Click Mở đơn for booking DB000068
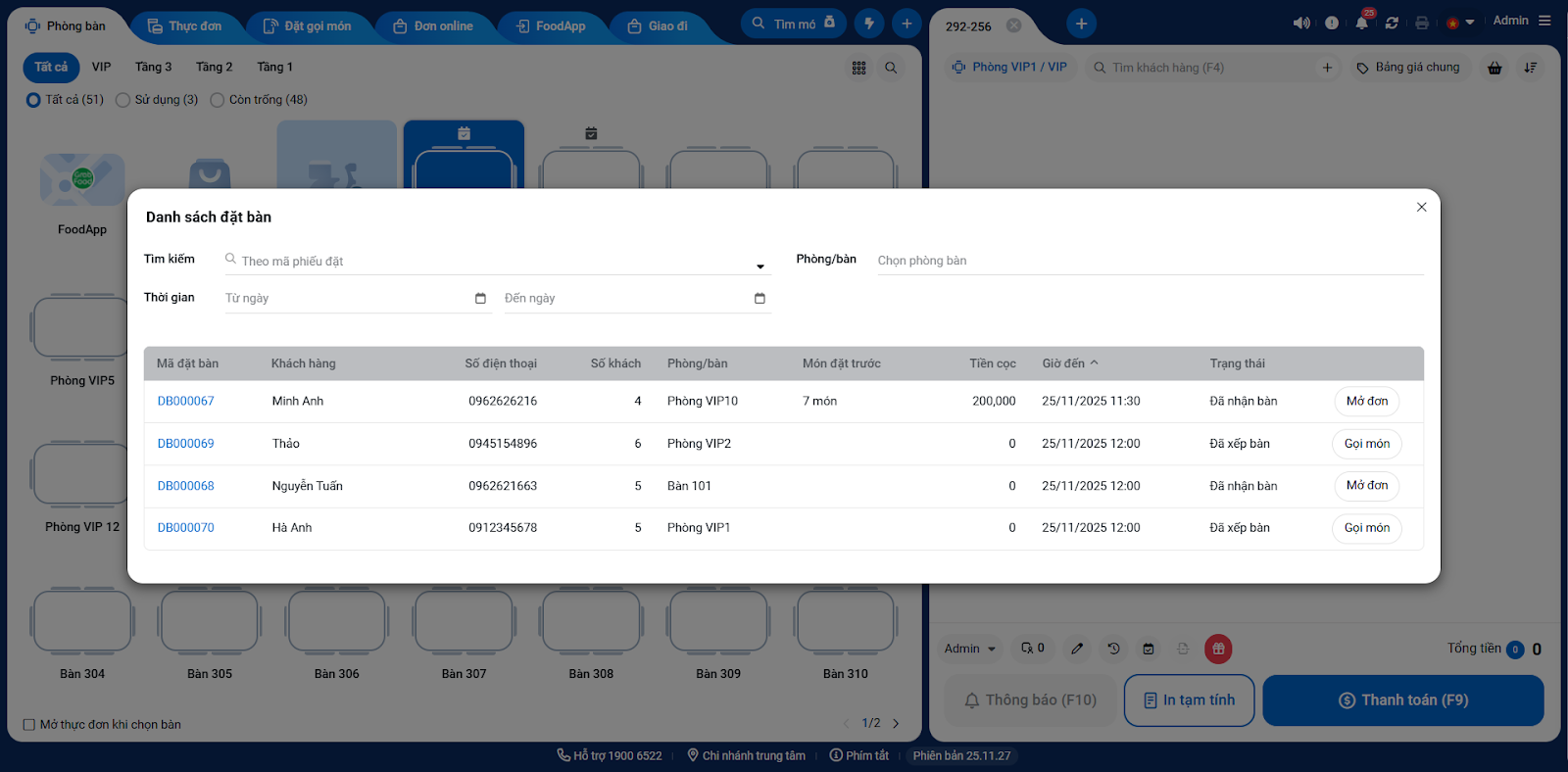 coord(1367,486)
